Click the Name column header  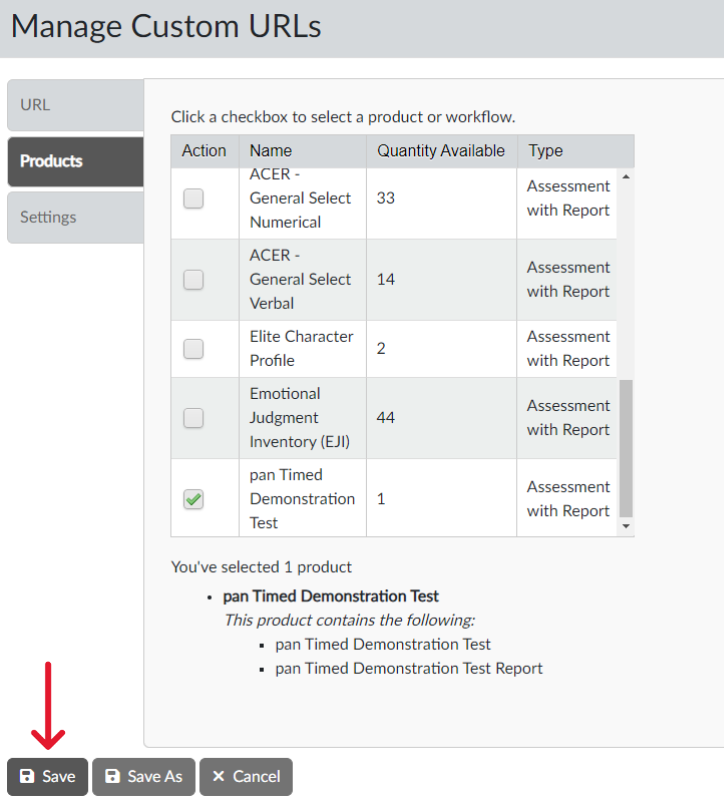pyautogui.click(x=271, y=151)
